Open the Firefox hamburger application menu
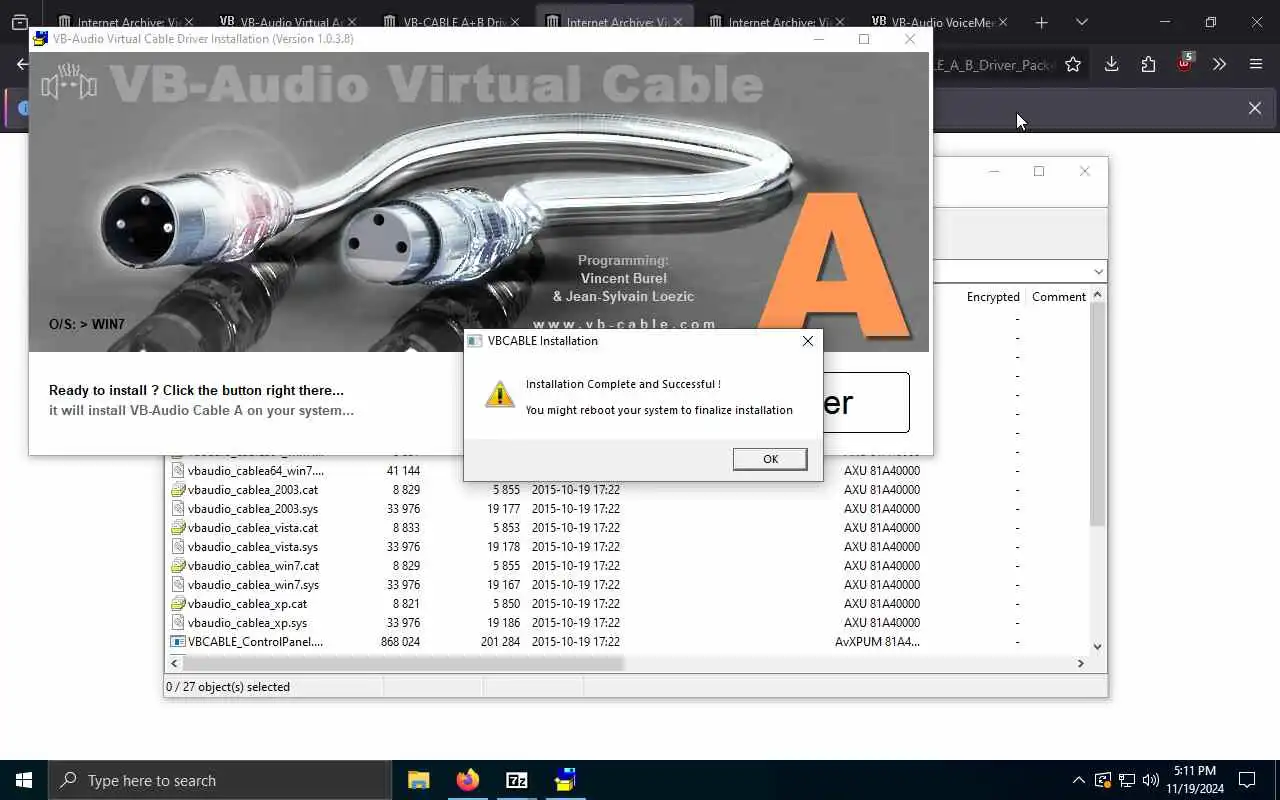Image resolution: width=1280 pixels, height=800 pixels. (1256, 65)
